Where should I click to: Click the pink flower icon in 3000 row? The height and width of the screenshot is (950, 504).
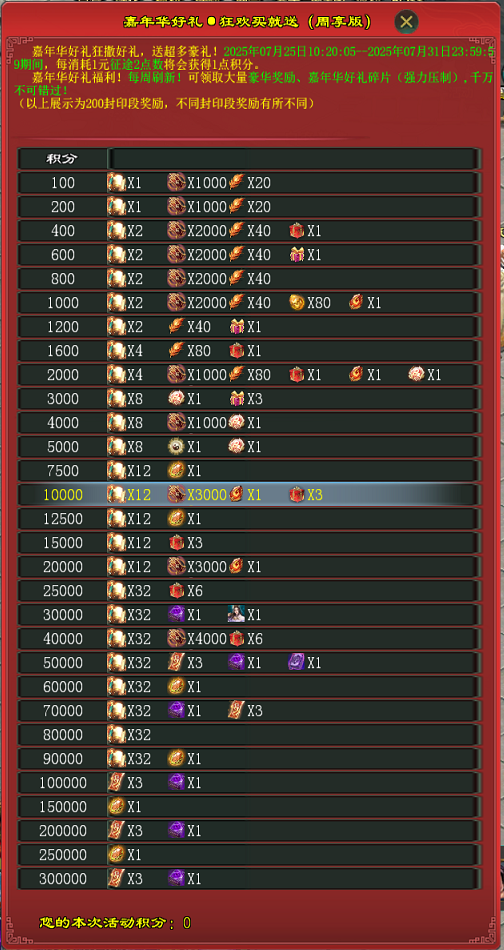tap(176, 398)
